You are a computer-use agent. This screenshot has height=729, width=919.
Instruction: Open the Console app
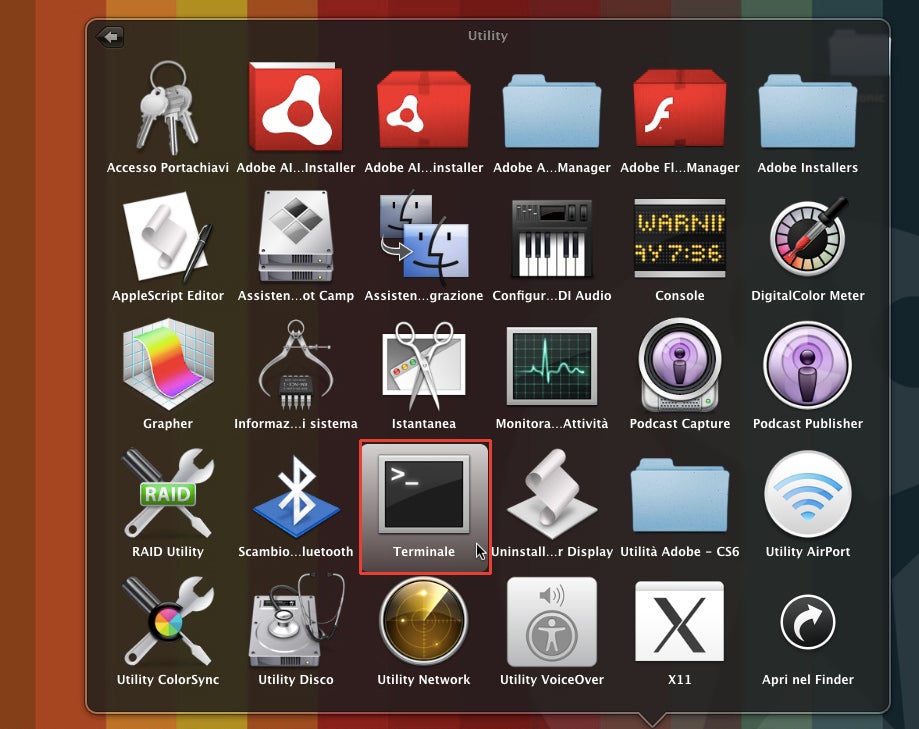point(680,238)
